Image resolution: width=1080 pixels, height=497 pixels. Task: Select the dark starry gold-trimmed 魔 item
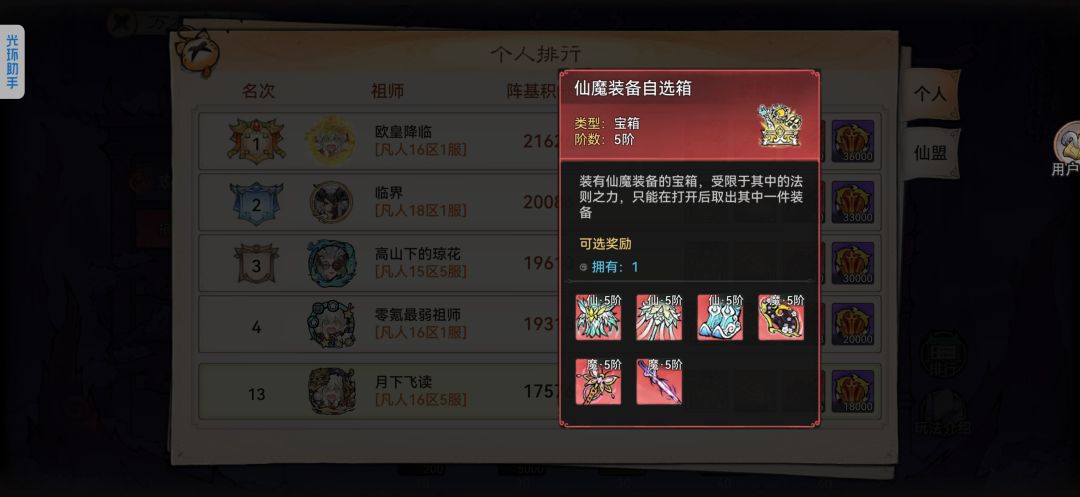coord(781,317)
